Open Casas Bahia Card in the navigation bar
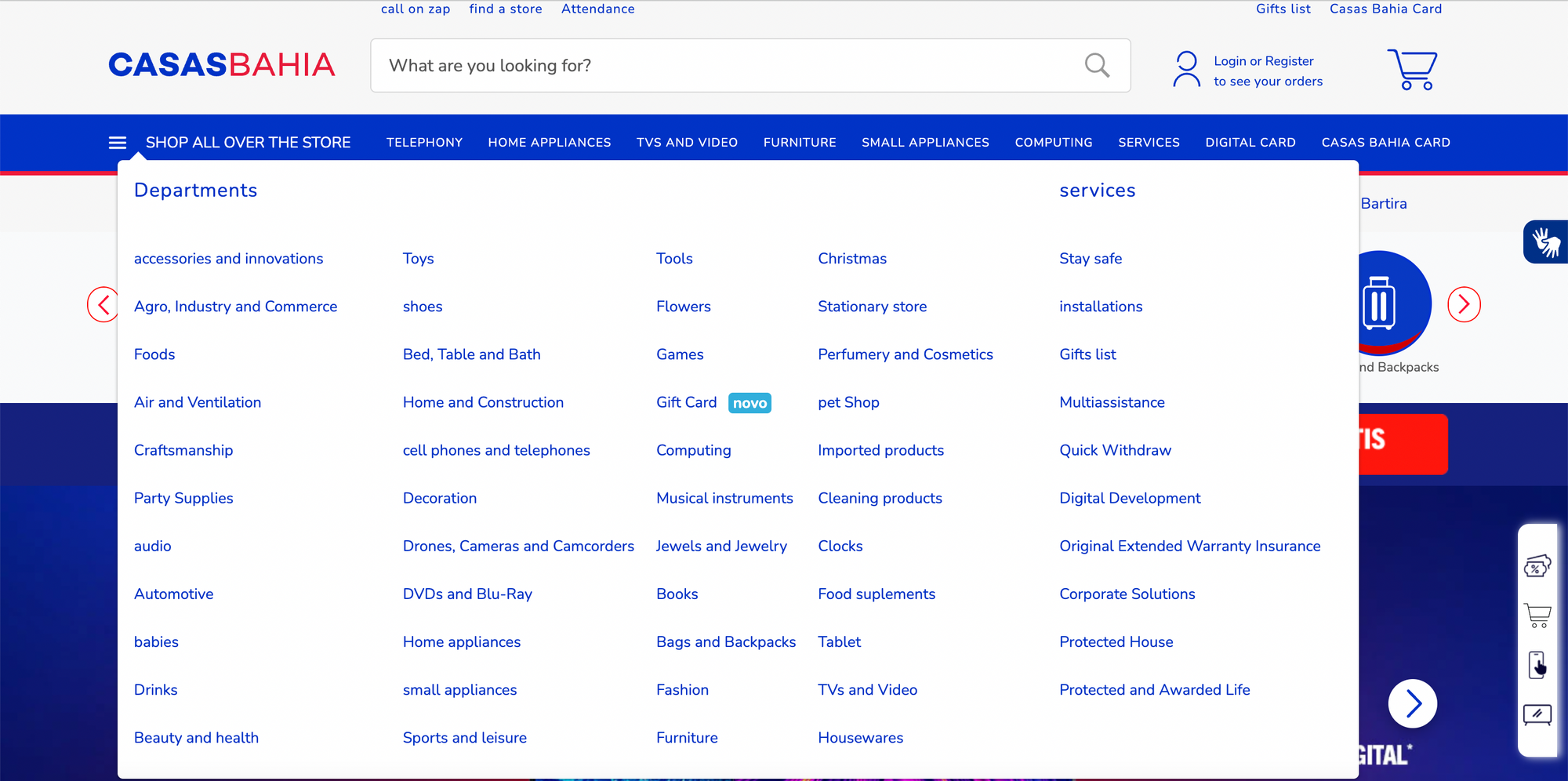 (1386, 143)
